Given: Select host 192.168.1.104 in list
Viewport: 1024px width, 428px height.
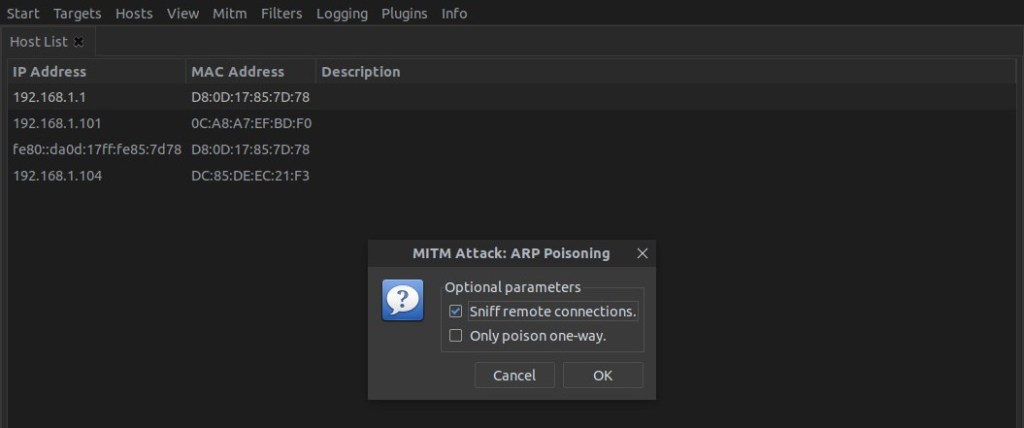Looking at the screenshot, I should pyautogui.click(x=58, y=175).
